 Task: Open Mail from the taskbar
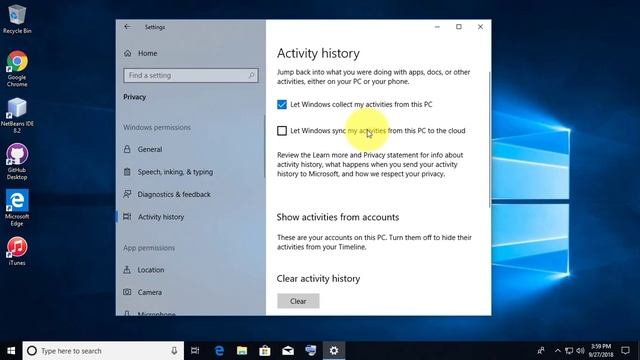pyautogui.click(x=288, y=351)
